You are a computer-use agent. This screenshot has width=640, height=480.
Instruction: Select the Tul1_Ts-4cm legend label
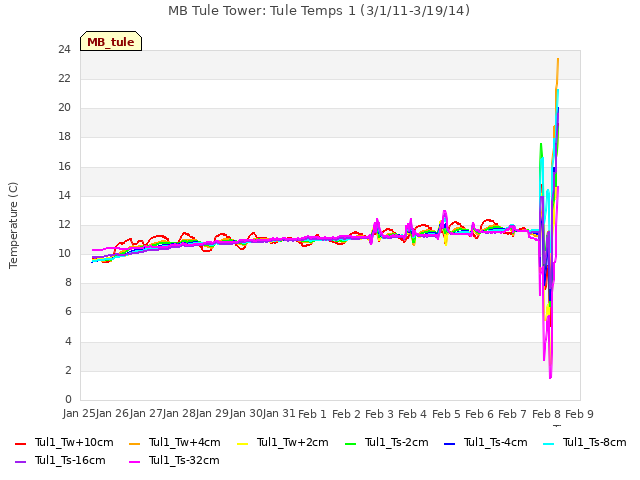(x=496, y=442)
